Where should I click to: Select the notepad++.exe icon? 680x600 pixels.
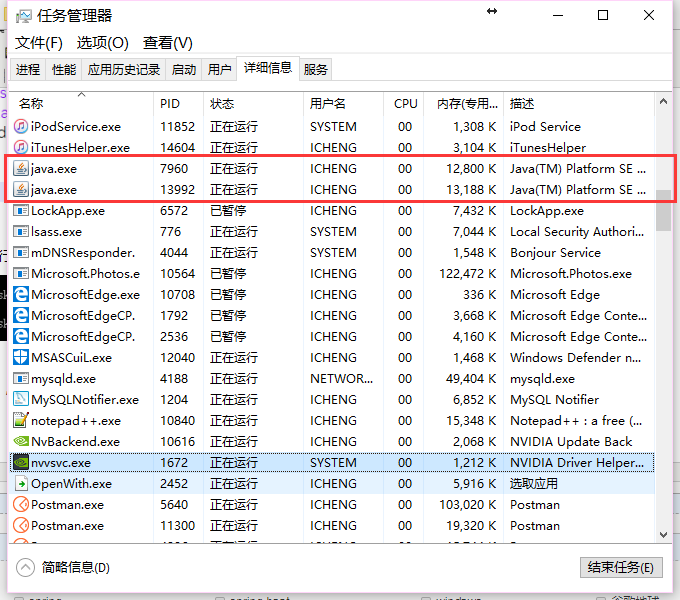pos(21,421)
